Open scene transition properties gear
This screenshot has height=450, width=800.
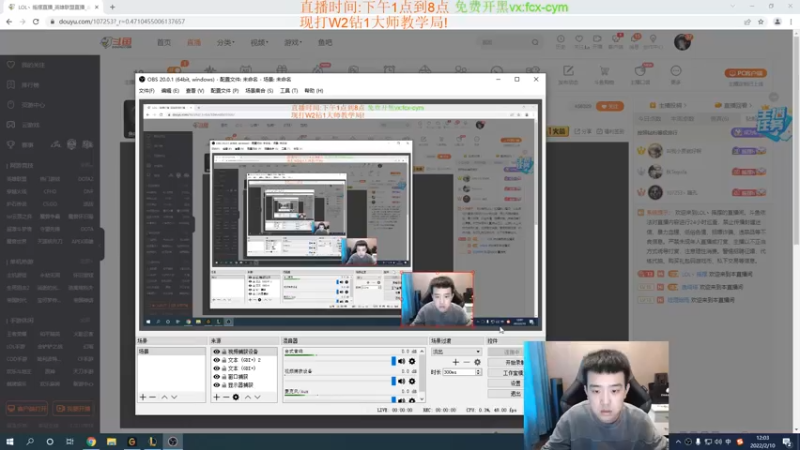(x=477, y=362)
